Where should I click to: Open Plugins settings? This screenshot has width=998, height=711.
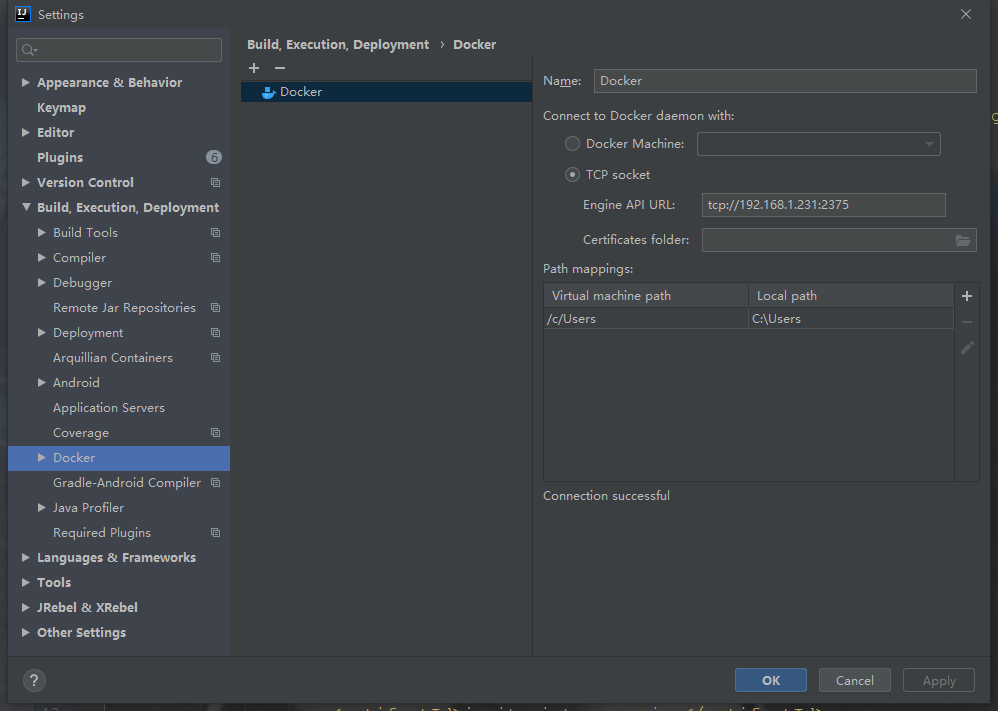coord(60,157)
